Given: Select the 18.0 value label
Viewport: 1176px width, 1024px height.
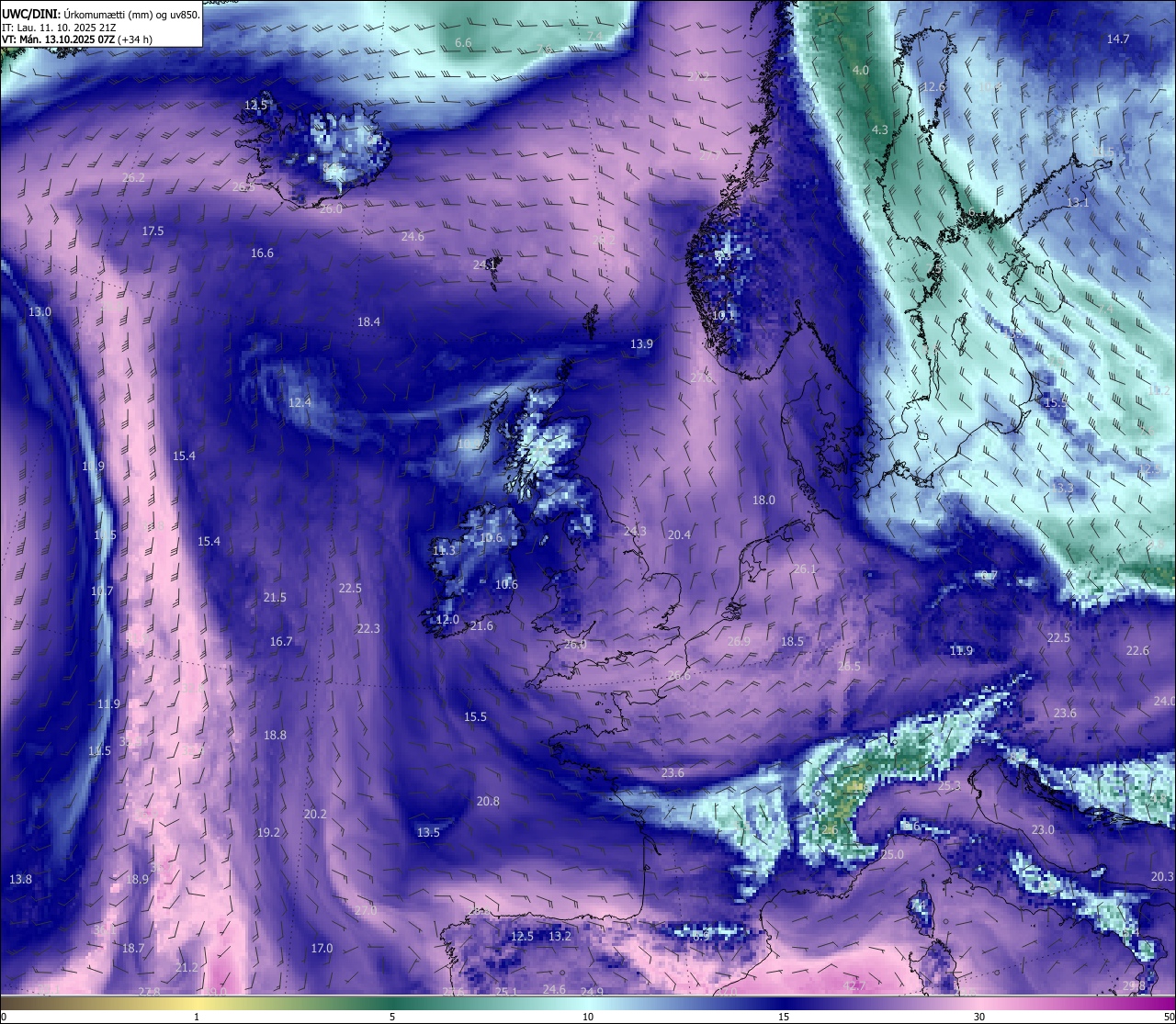Looking at the screenshot, I should [x=763, y=500].
